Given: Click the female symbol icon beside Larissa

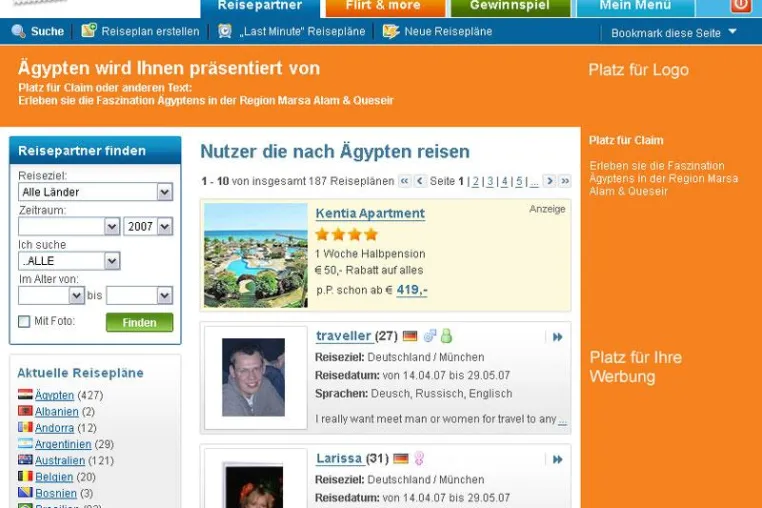Looking at the screenshot, I should 419,458.
